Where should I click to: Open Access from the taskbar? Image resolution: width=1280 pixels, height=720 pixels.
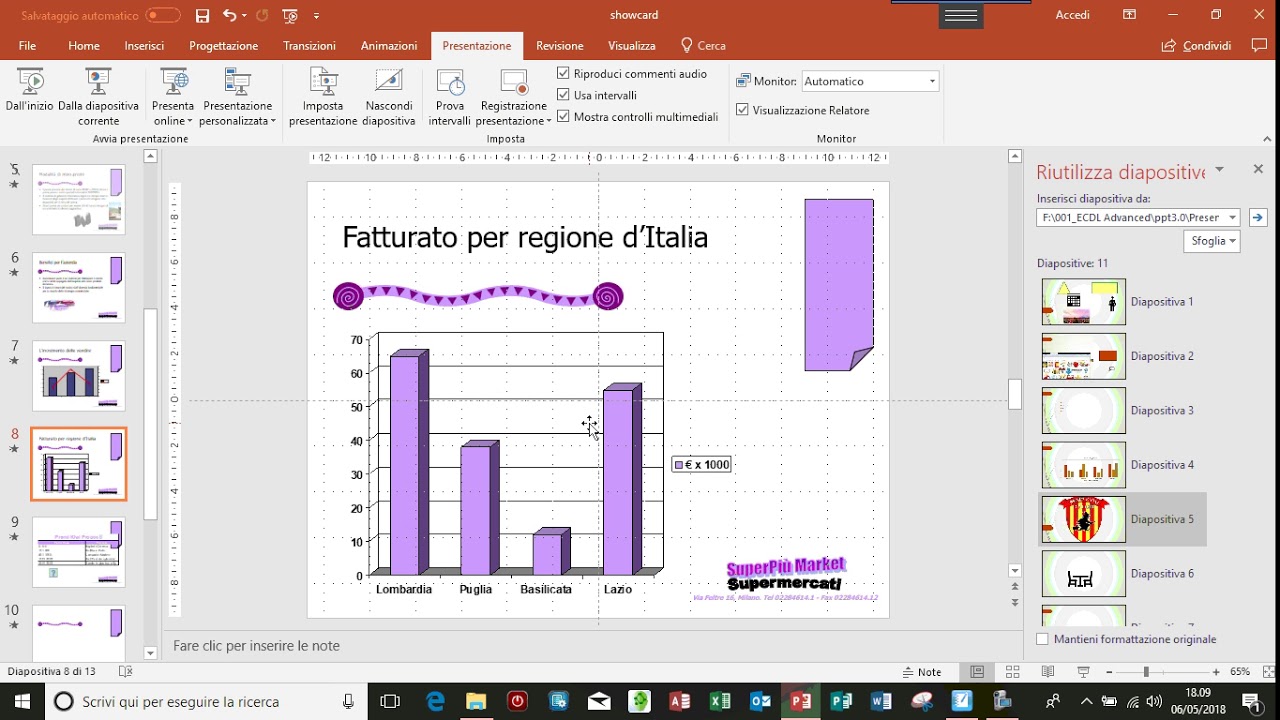click(679, 701)
